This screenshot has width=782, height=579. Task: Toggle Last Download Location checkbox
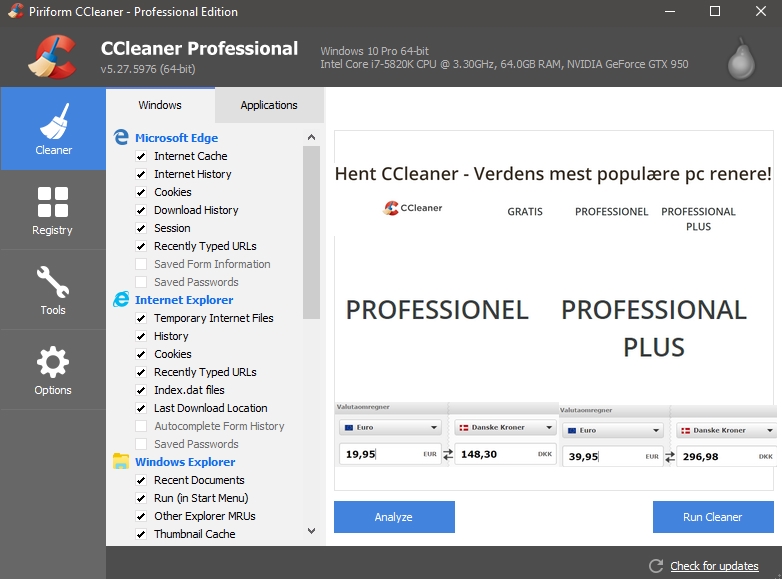point(141,408)
